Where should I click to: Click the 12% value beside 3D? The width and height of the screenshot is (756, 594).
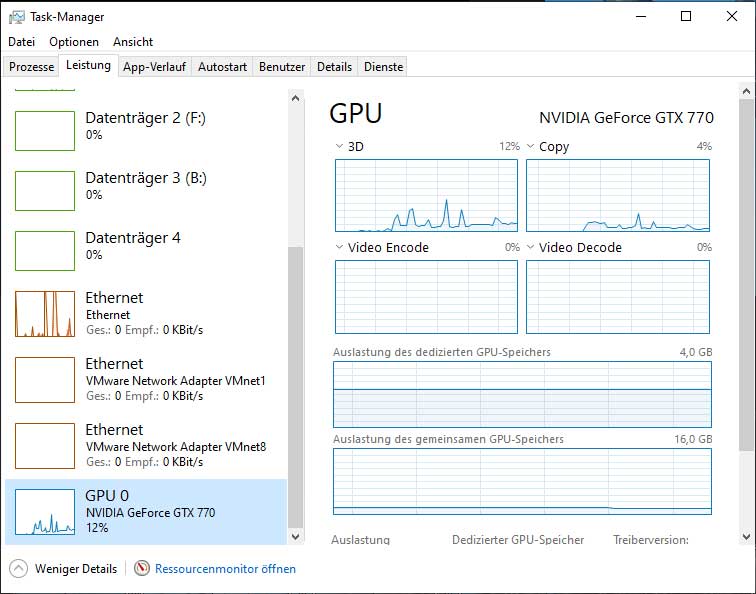coord(510,146)
